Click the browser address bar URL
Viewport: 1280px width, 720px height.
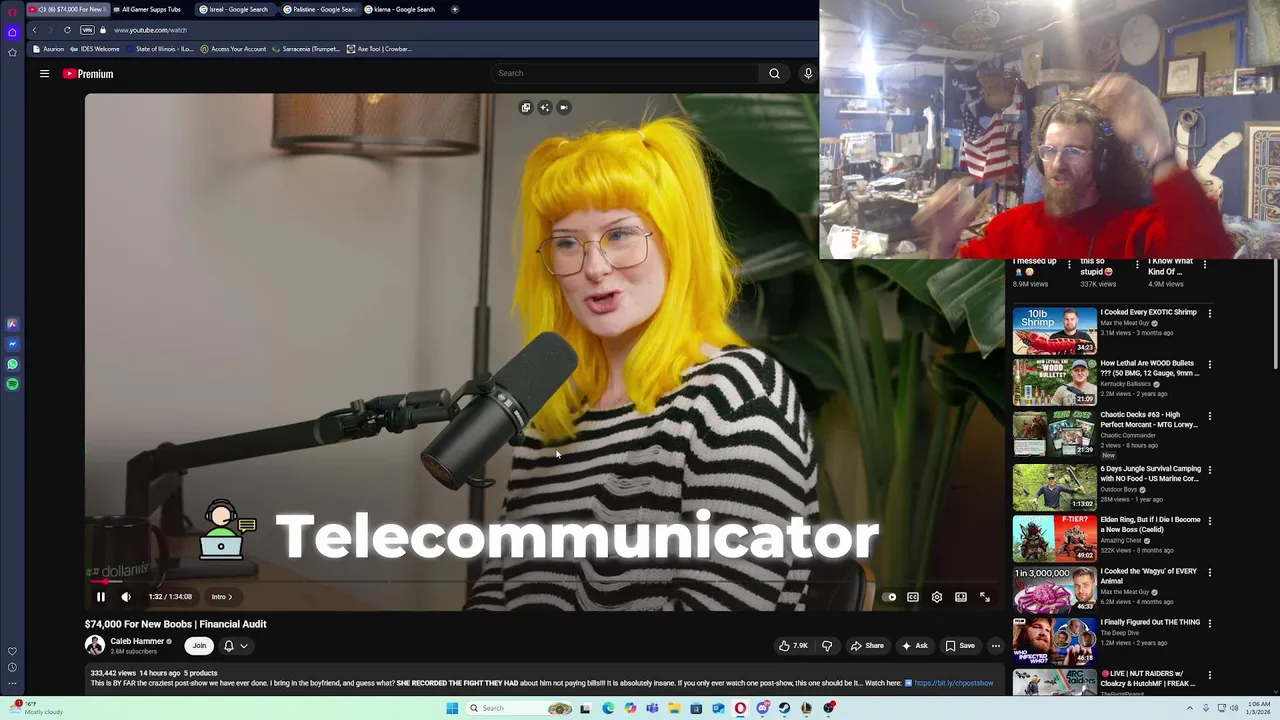click(150, 30)
